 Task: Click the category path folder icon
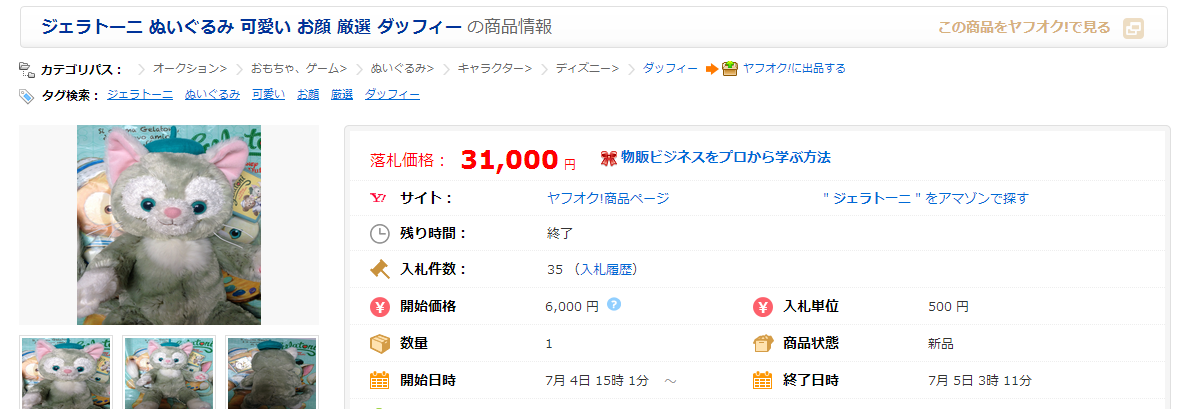coord(27,69)
